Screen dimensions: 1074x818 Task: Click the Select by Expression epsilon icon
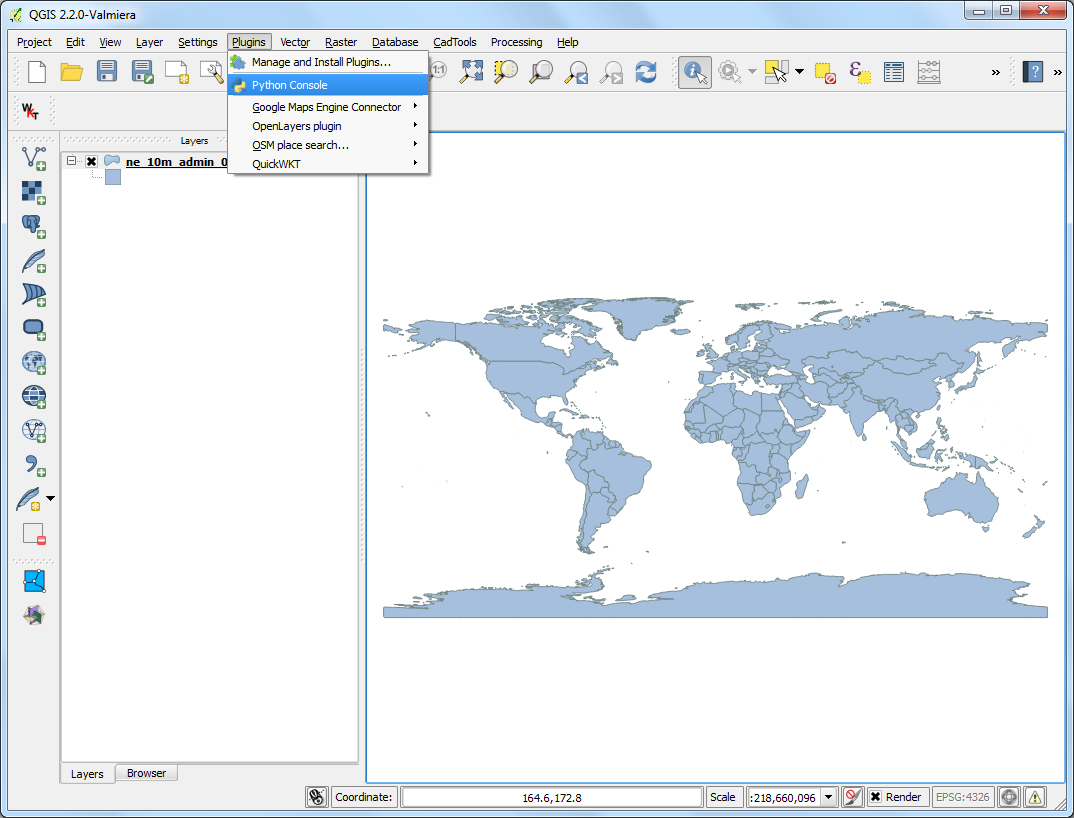(860, 72)
